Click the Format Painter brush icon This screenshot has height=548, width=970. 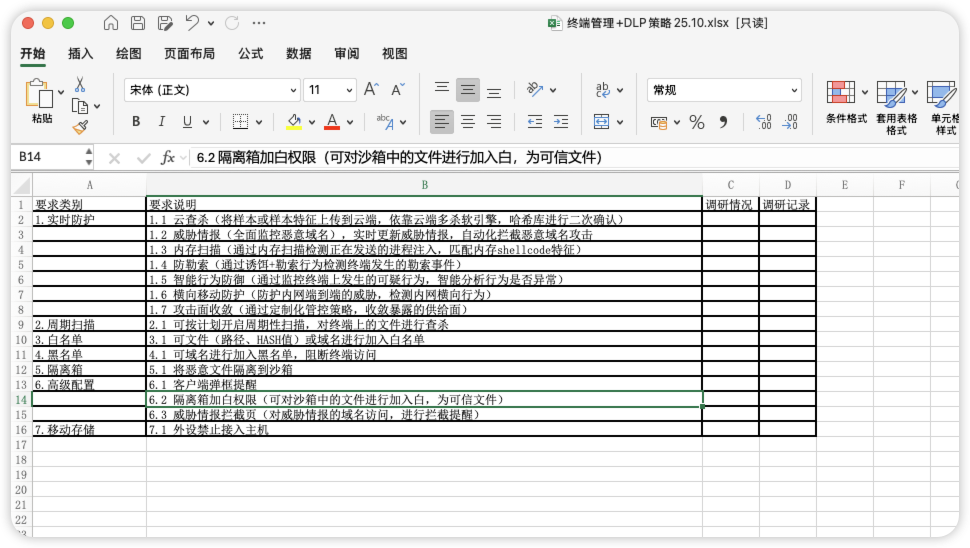tap(80, 127)
